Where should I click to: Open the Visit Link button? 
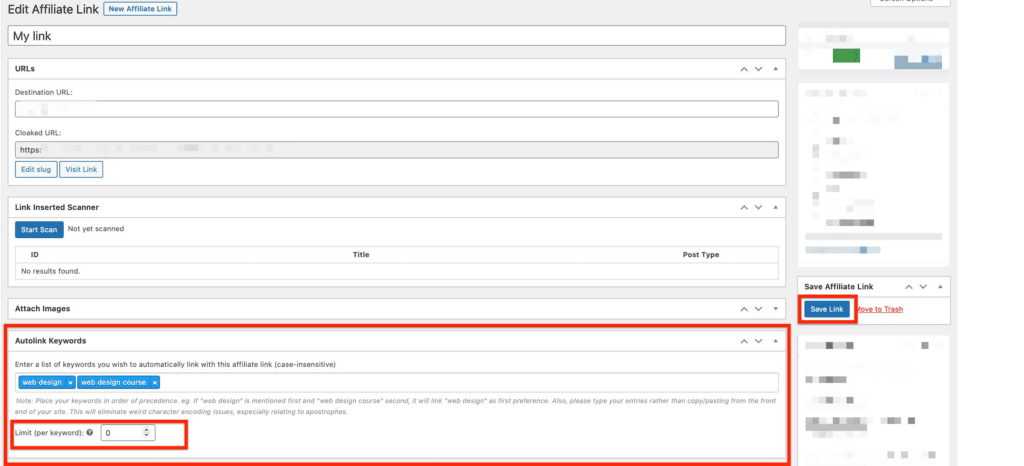(x=81, y=170)
